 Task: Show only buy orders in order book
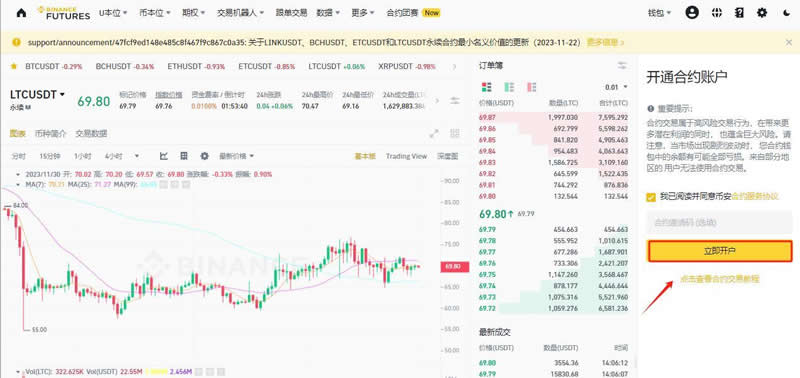(509, 87)
